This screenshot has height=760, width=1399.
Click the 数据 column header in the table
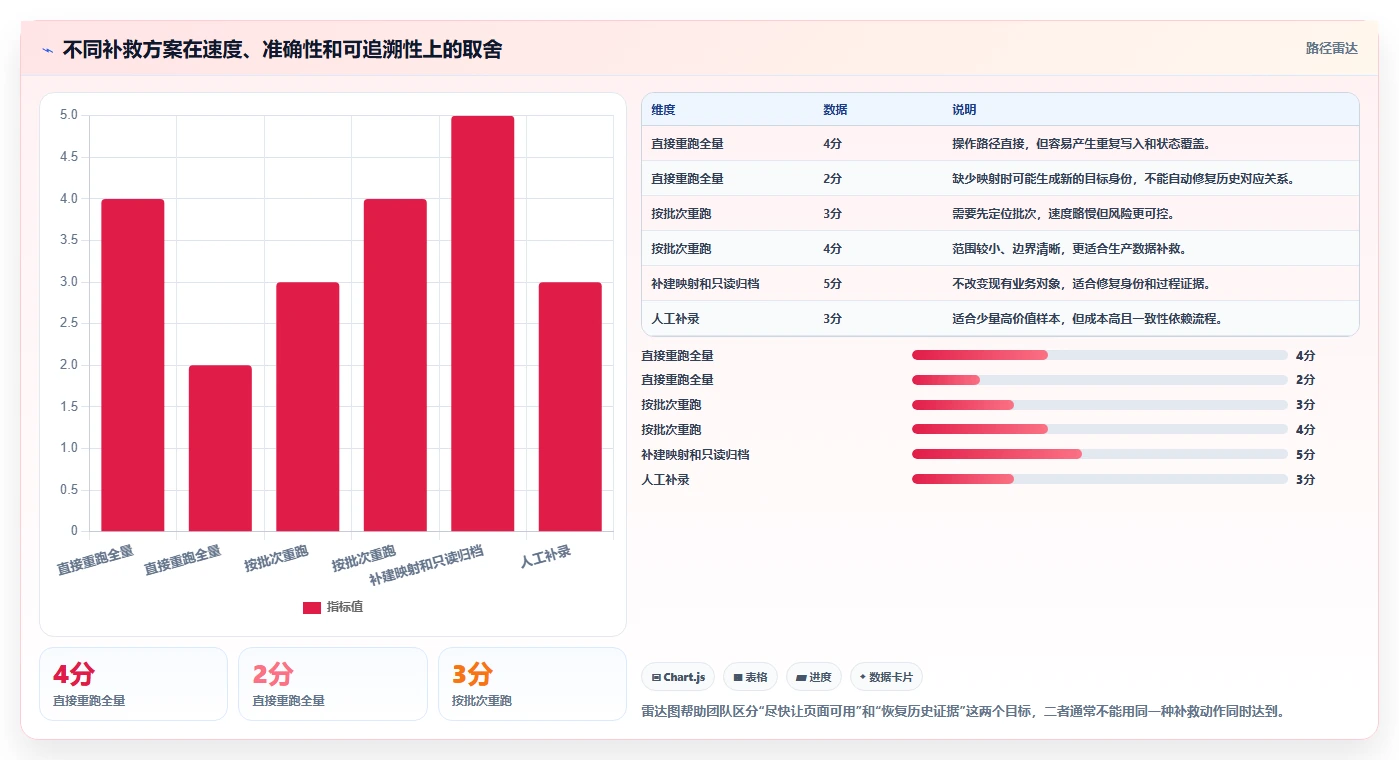click(x=835, y=110)
